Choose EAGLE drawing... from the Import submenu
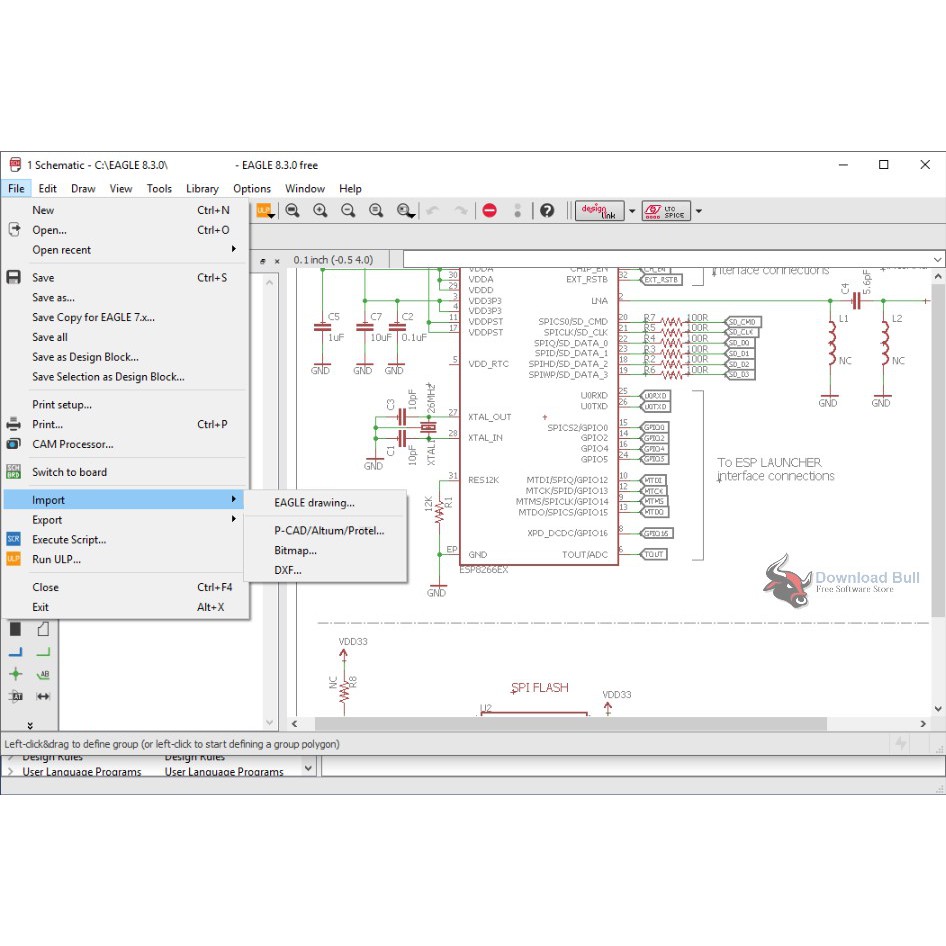This screenshot has width=946, height=946. 314,503
